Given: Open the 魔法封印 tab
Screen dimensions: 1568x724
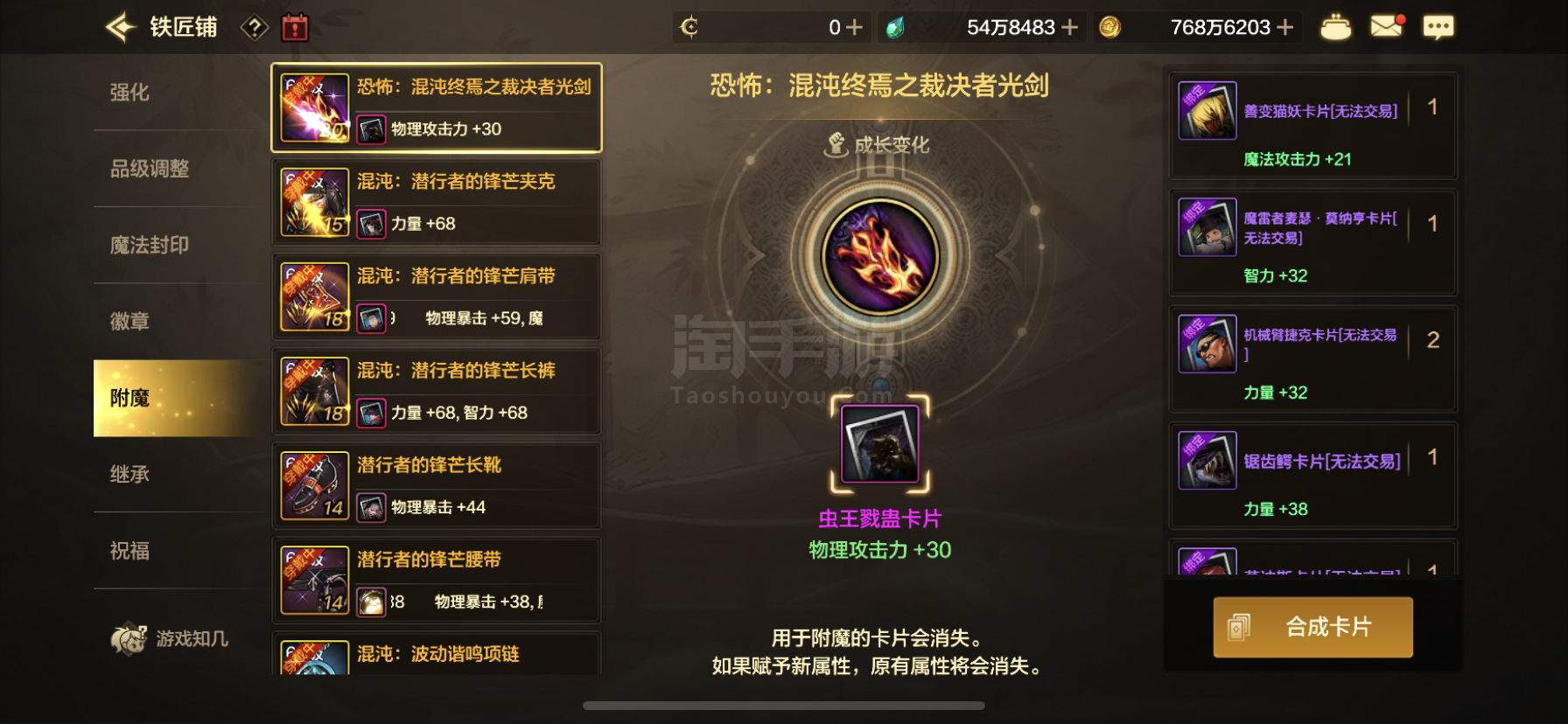Looking at the screenshot, I should [x=150, y=245].
